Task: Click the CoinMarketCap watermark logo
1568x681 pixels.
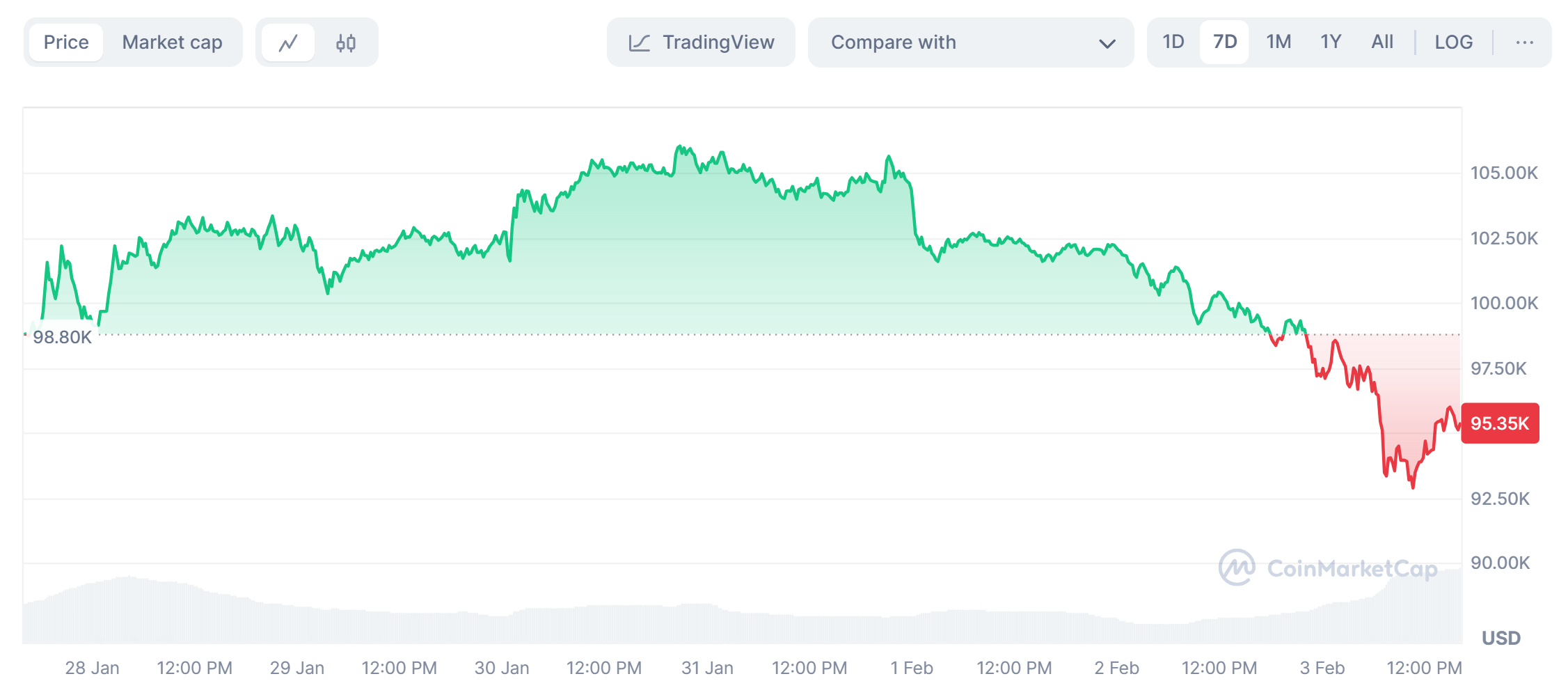Action: (x=1237, y=567)
